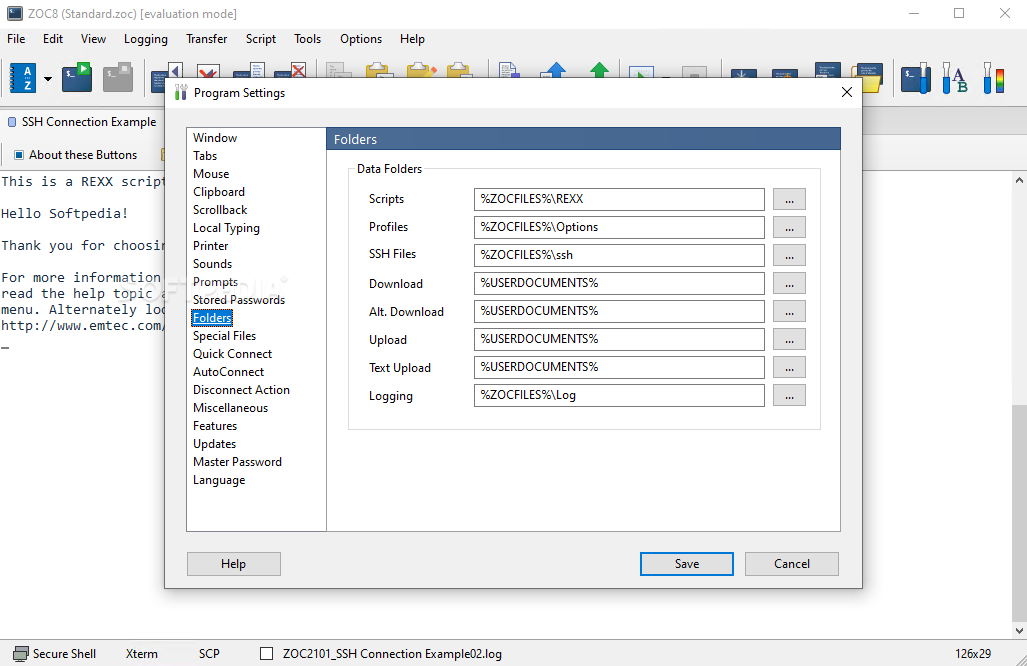Image resolution: width=1027 pixels, height=666 pixels.
Task: Click the Help button in dialog
Action: pos(234,564)
